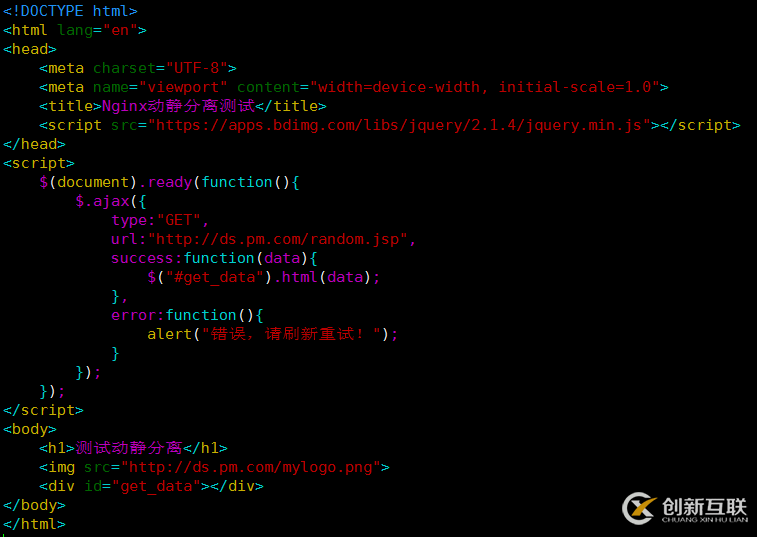Click the alert error message string
This screenshot has height=537, width=757.
(291, 334)
